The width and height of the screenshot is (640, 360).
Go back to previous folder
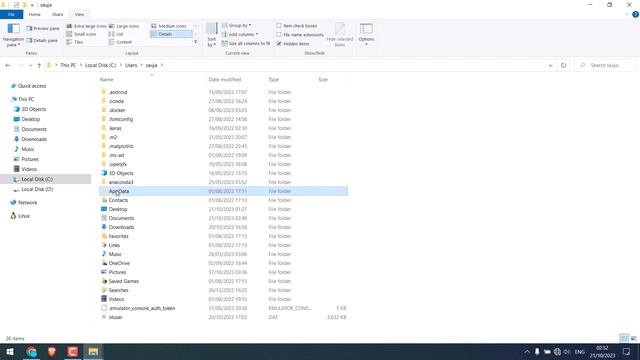[x=8, y=65]
